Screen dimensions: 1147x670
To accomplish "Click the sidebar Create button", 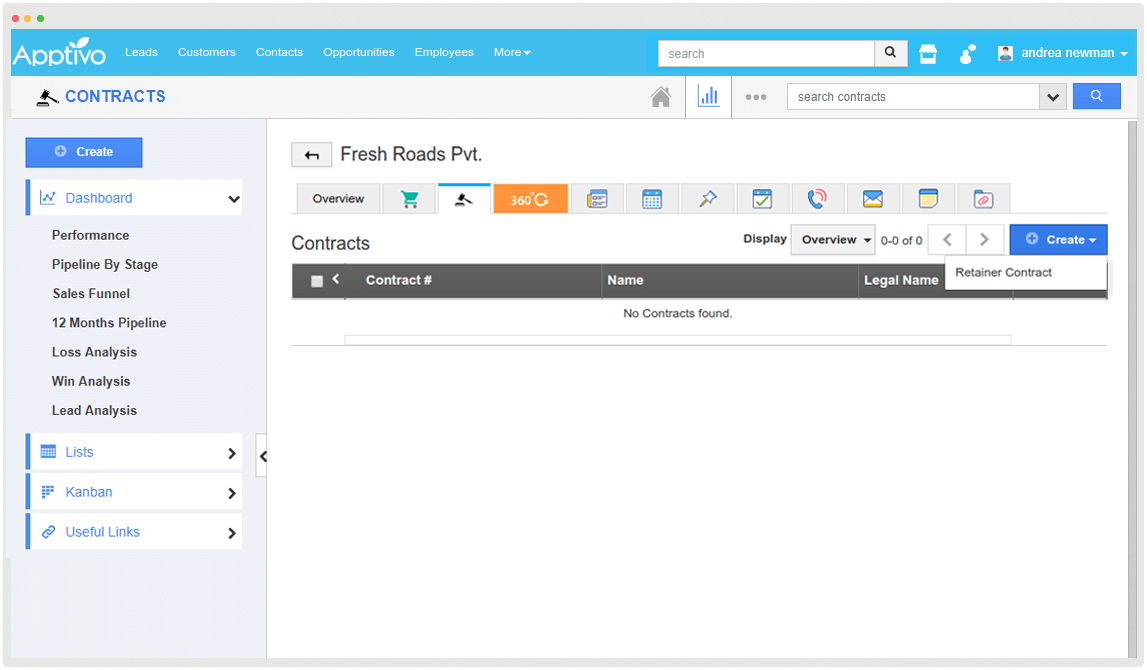I will (x=84, y=152).
